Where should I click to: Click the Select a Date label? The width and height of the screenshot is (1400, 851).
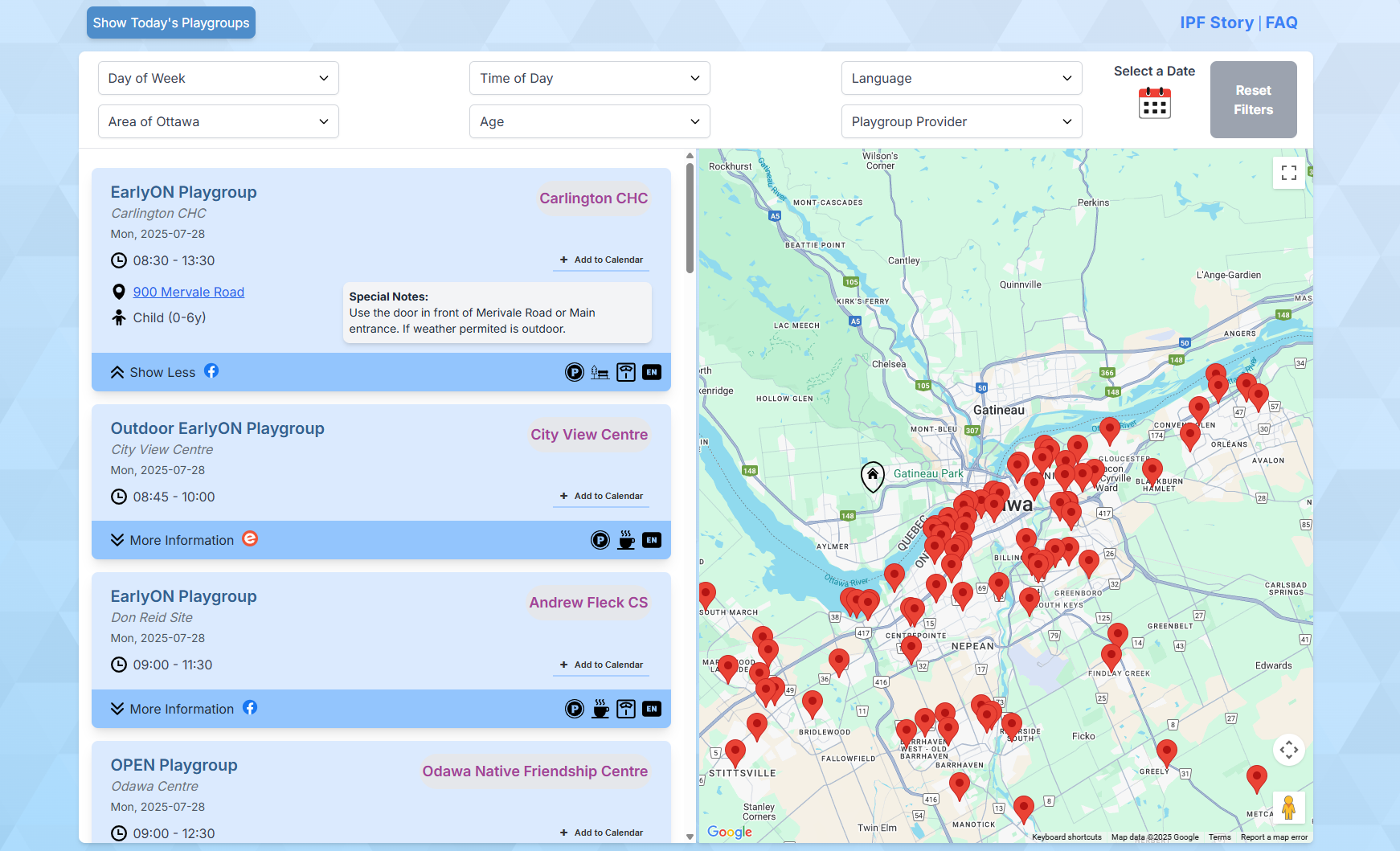coord(1154,71)
